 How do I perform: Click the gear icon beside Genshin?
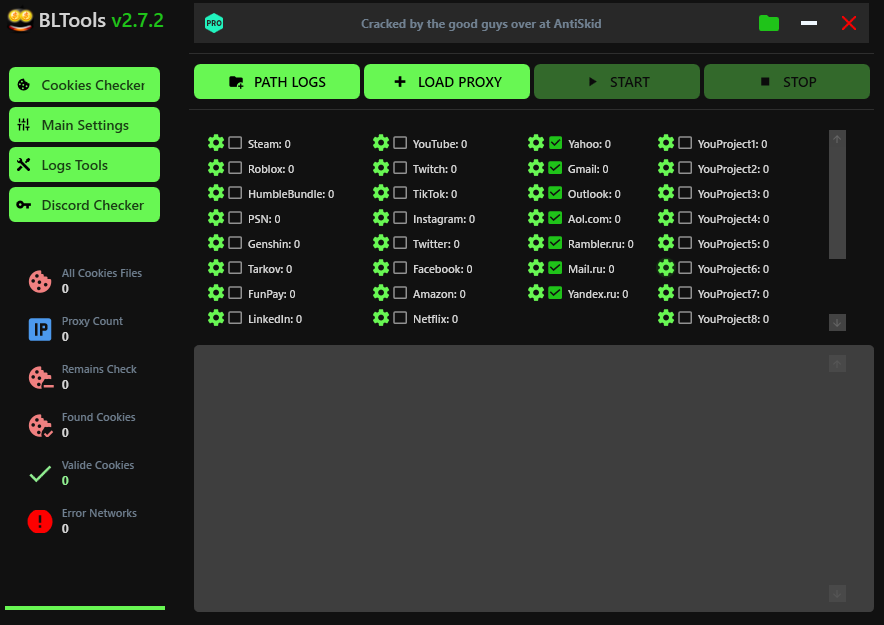click(216, 243)
